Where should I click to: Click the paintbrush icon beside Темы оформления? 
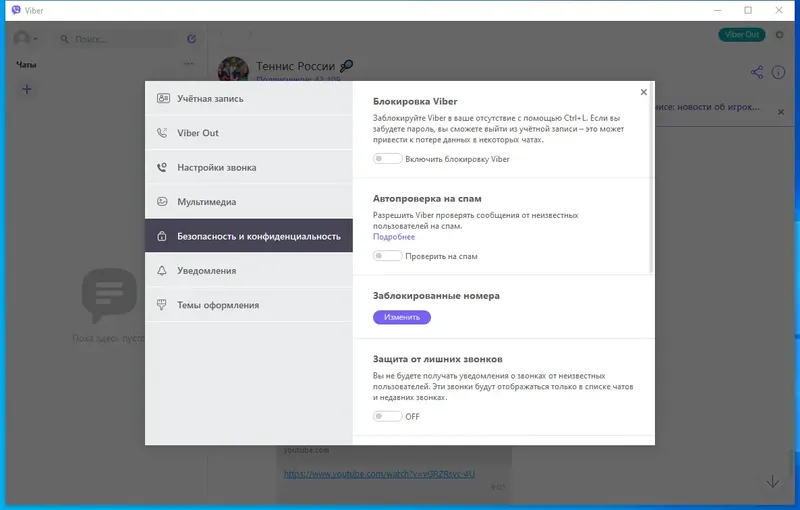[x=162, y=305]
